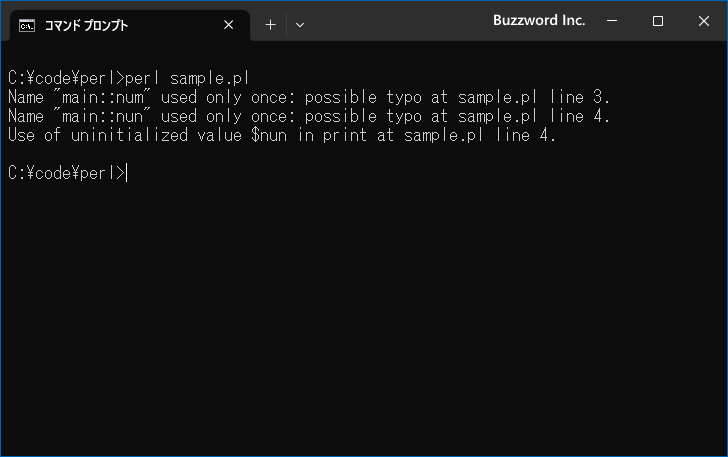This screenshot has height=457, width=728.
Task: Minimize the terminal window
Action: coord(612,21)
